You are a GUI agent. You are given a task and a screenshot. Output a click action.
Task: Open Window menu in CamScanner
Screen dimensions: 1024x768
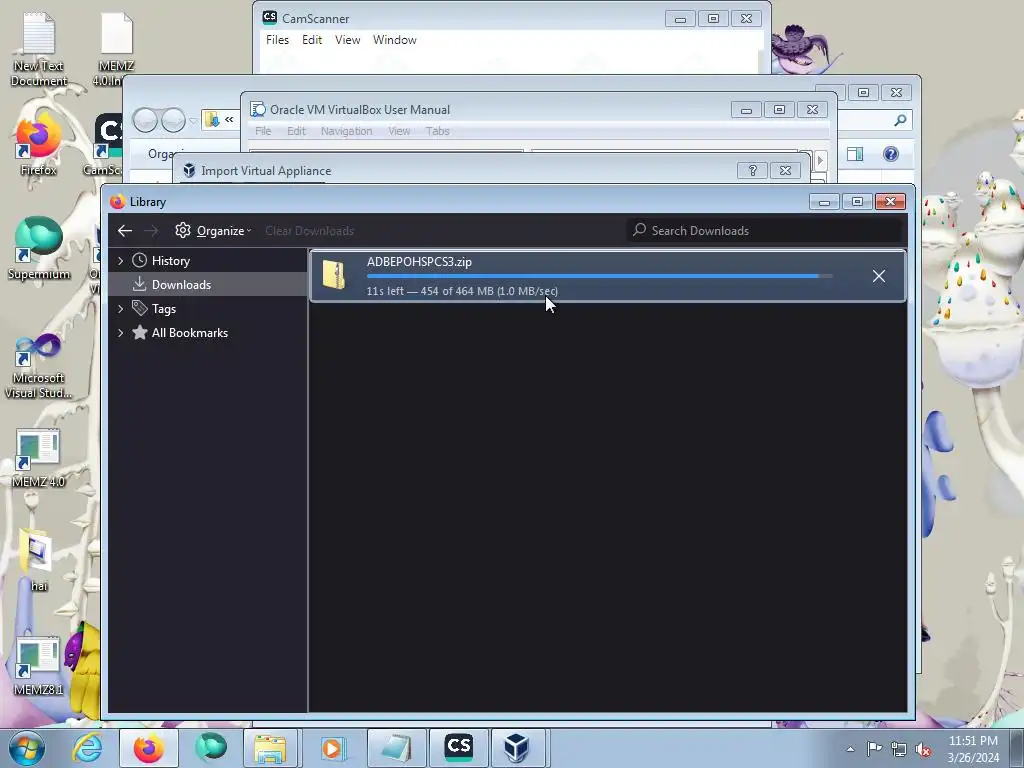point(394,40)
